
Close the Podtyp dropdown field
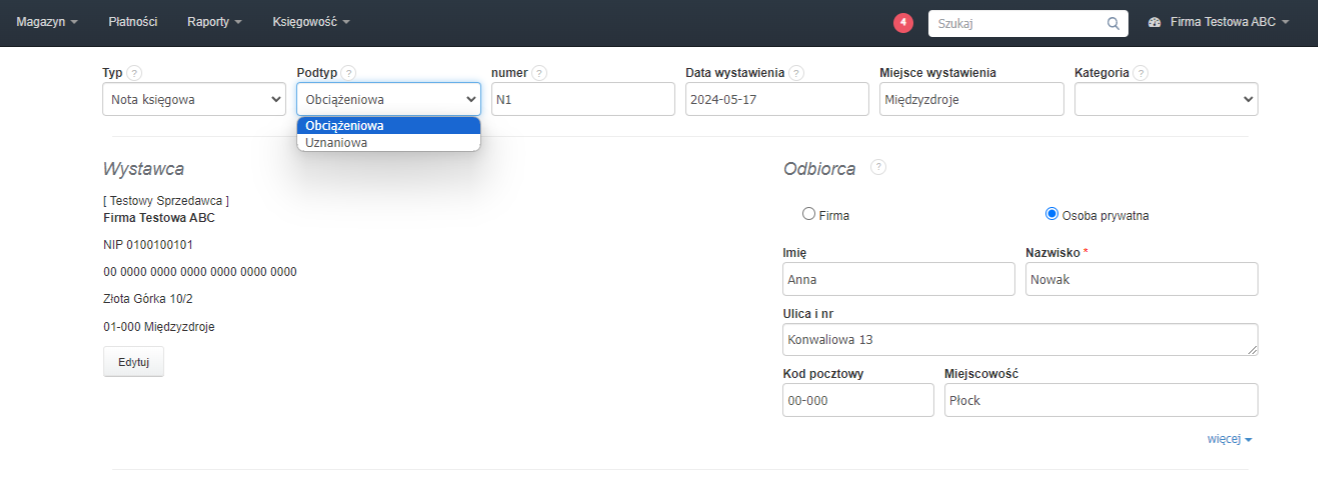click(x=389, y=99)
